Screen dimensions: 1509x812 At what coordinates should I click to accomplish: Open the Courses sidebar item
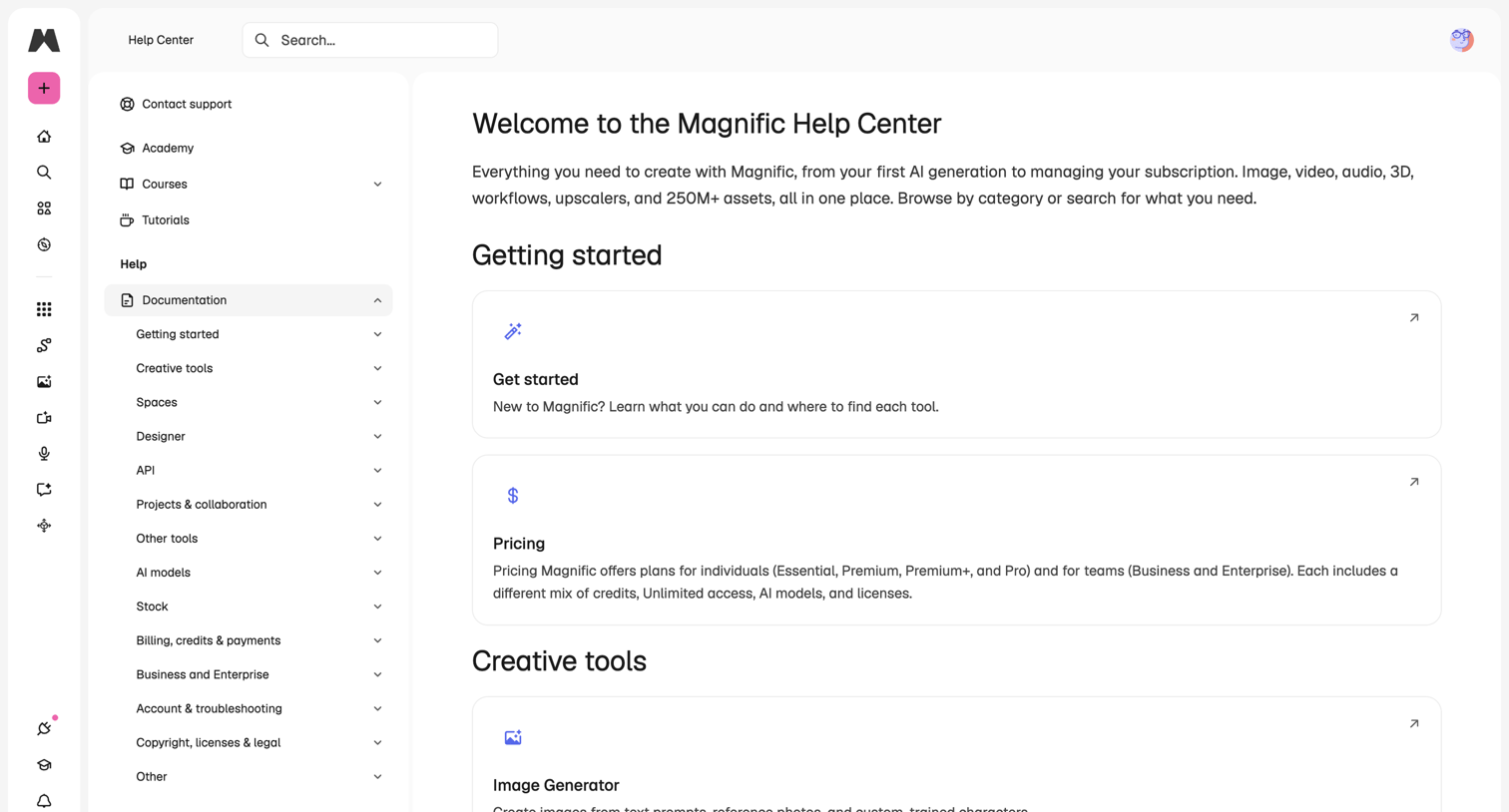249,185
